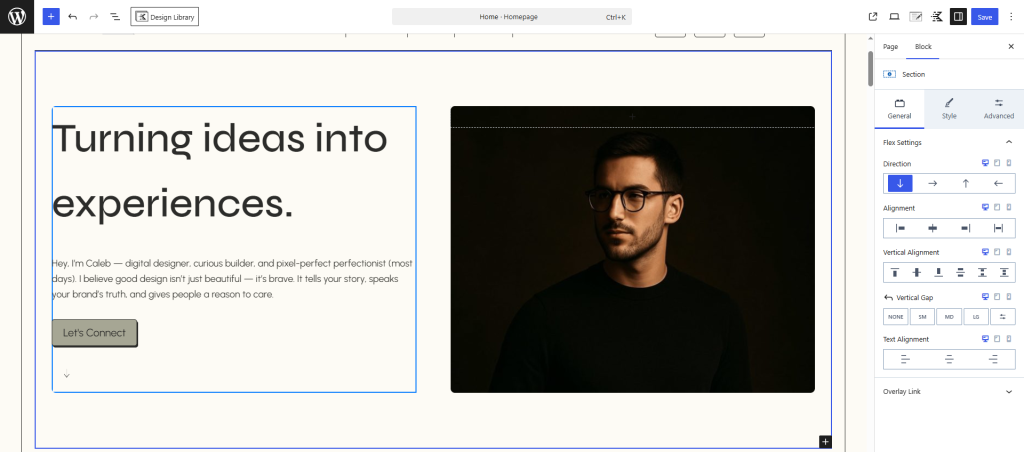Expand the Overlay Link panel
This screenshot has width=1024, height=452.
coord(949,391)
